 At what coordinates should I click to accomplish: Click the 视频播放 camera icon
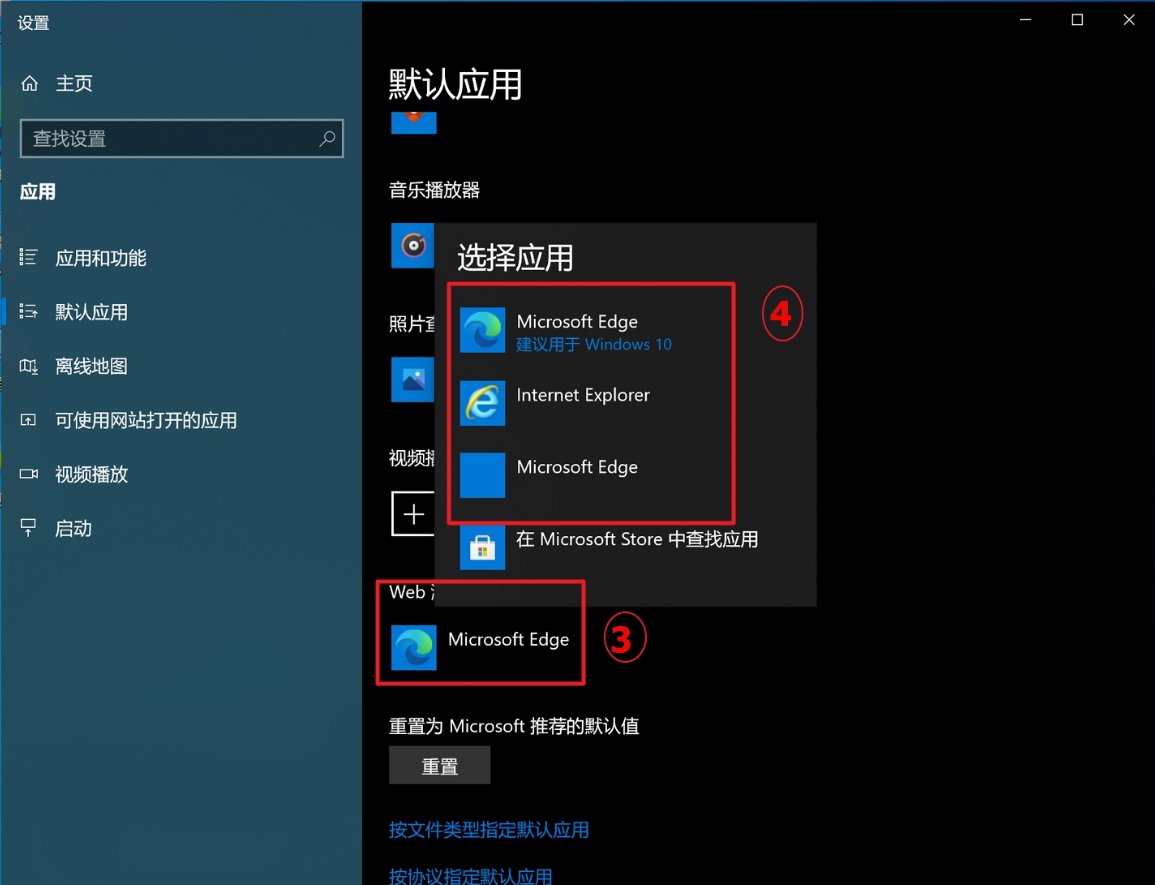(x=29, y=474)
